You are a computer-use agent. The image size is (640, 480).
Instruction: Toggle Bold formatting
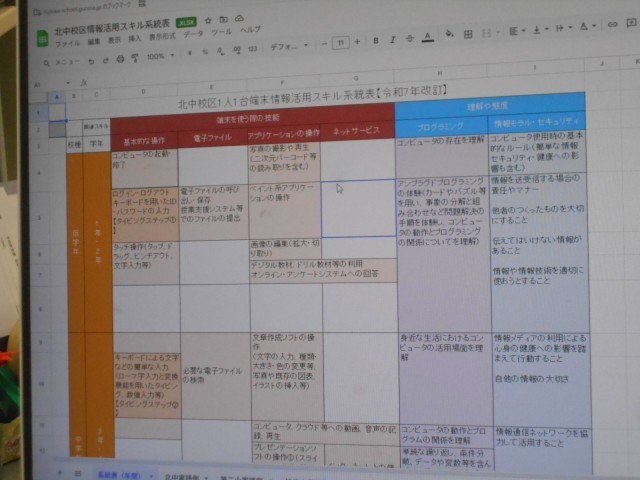pyautogui.click(x=374, y=41)
